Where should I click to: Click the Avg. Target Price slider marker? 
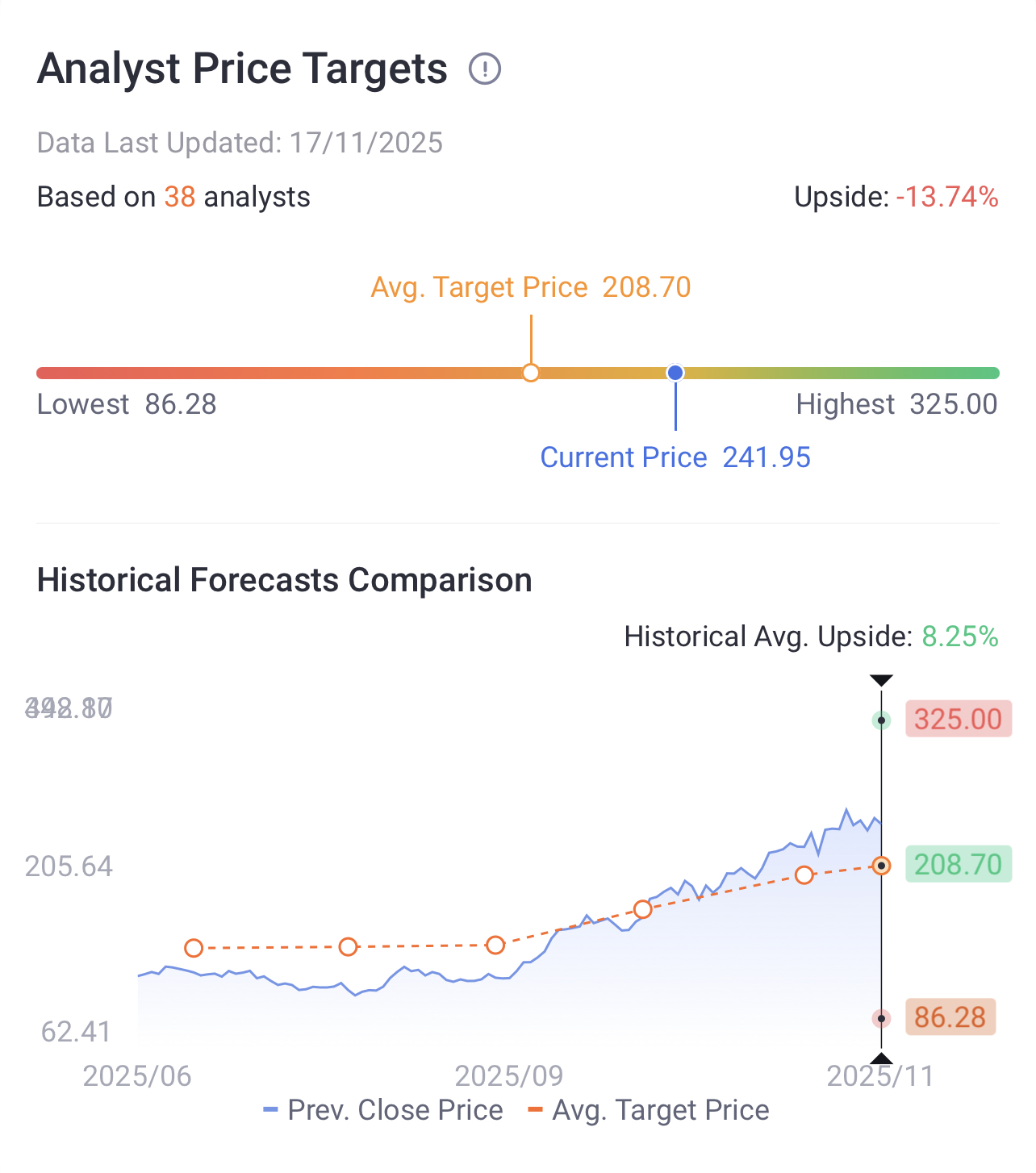[x=531, y=373]
